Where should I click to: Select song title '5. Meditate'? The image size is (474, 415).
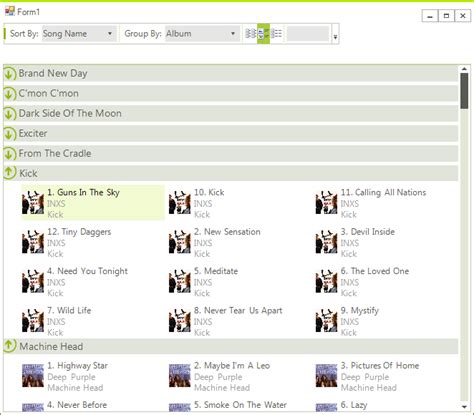216,271
